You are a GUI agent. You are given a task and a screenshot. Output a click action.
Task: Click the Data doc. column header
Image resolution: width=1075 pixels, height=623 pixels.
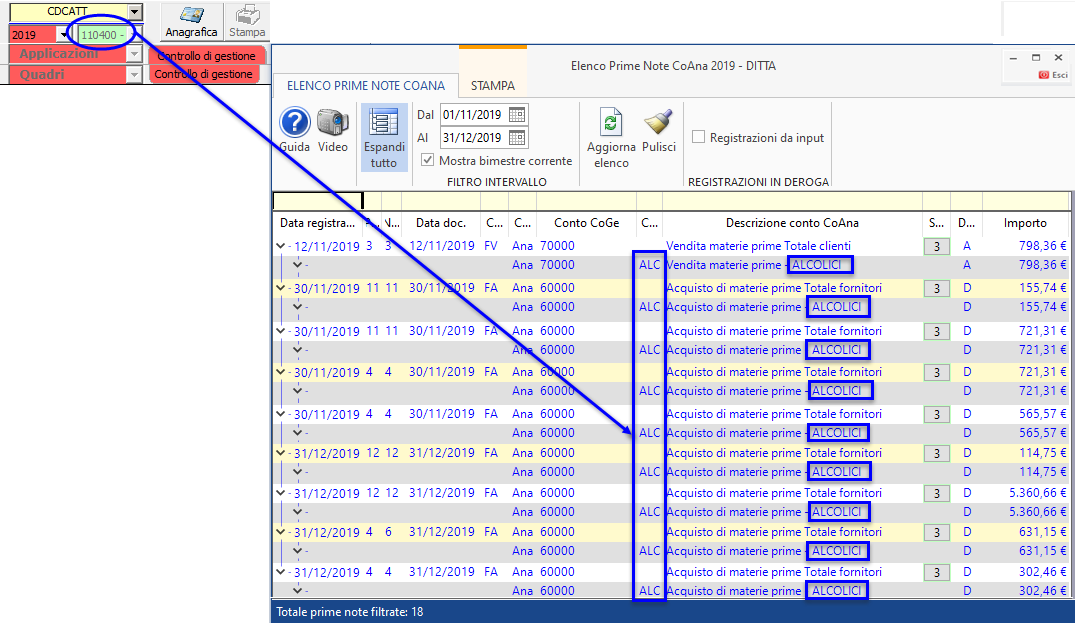tap(441, 223)
